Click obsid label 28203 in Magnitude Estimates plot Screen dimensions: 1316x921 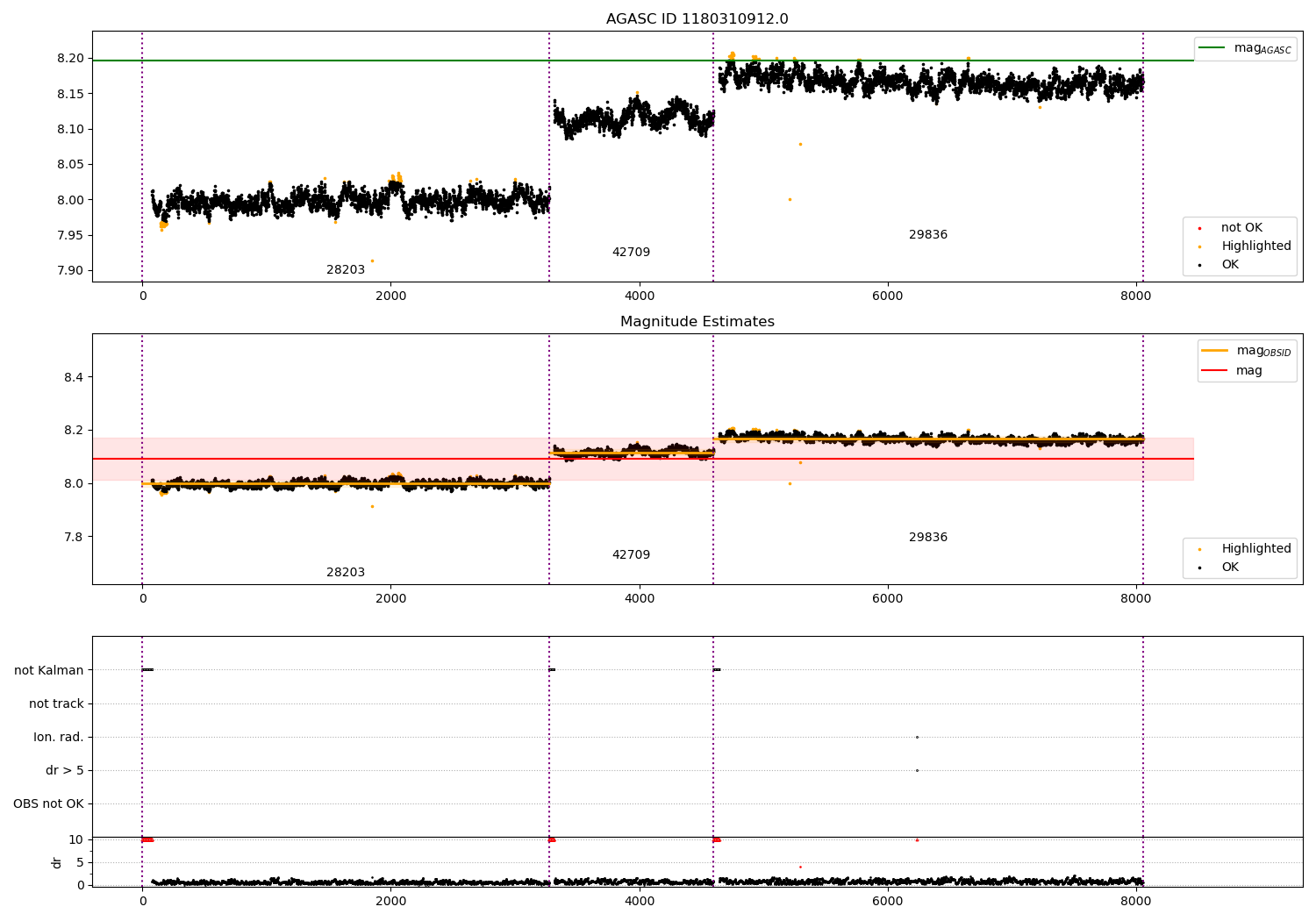coord(346,573)
